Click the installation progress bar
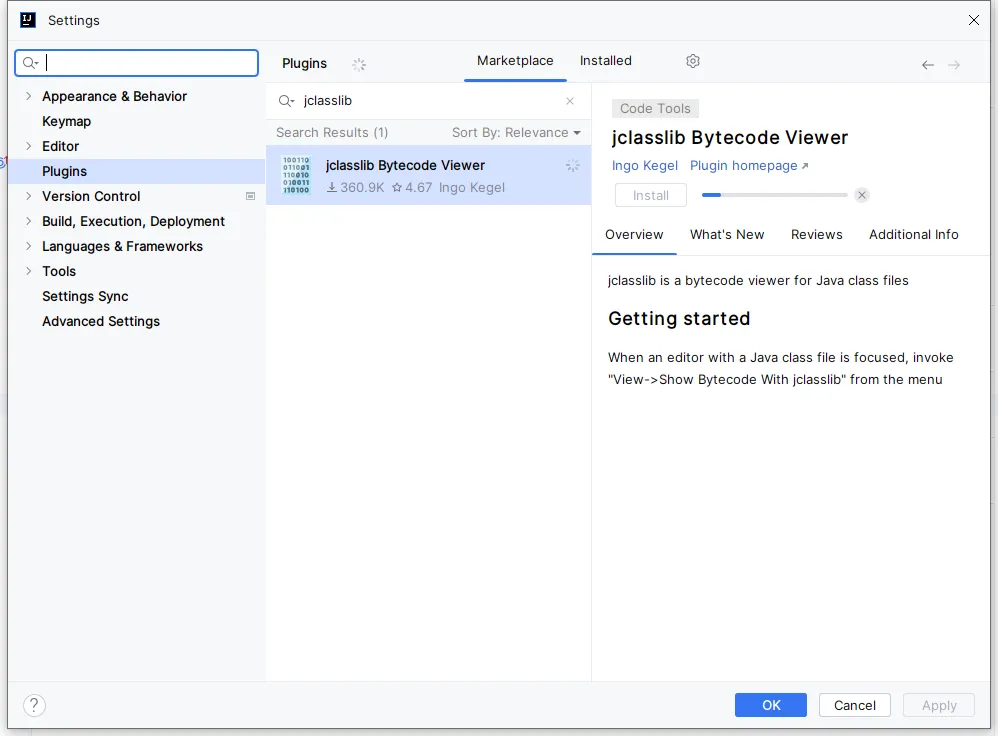This screenshot has width=998, height=736. (774, 195)
